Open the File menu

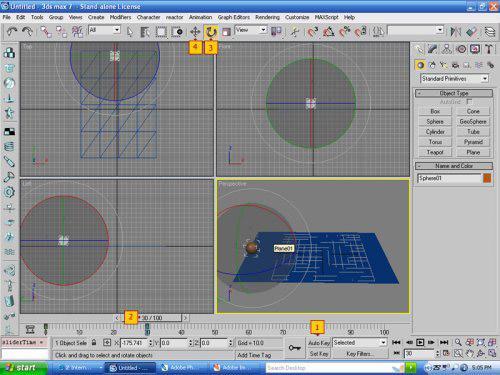6,17
